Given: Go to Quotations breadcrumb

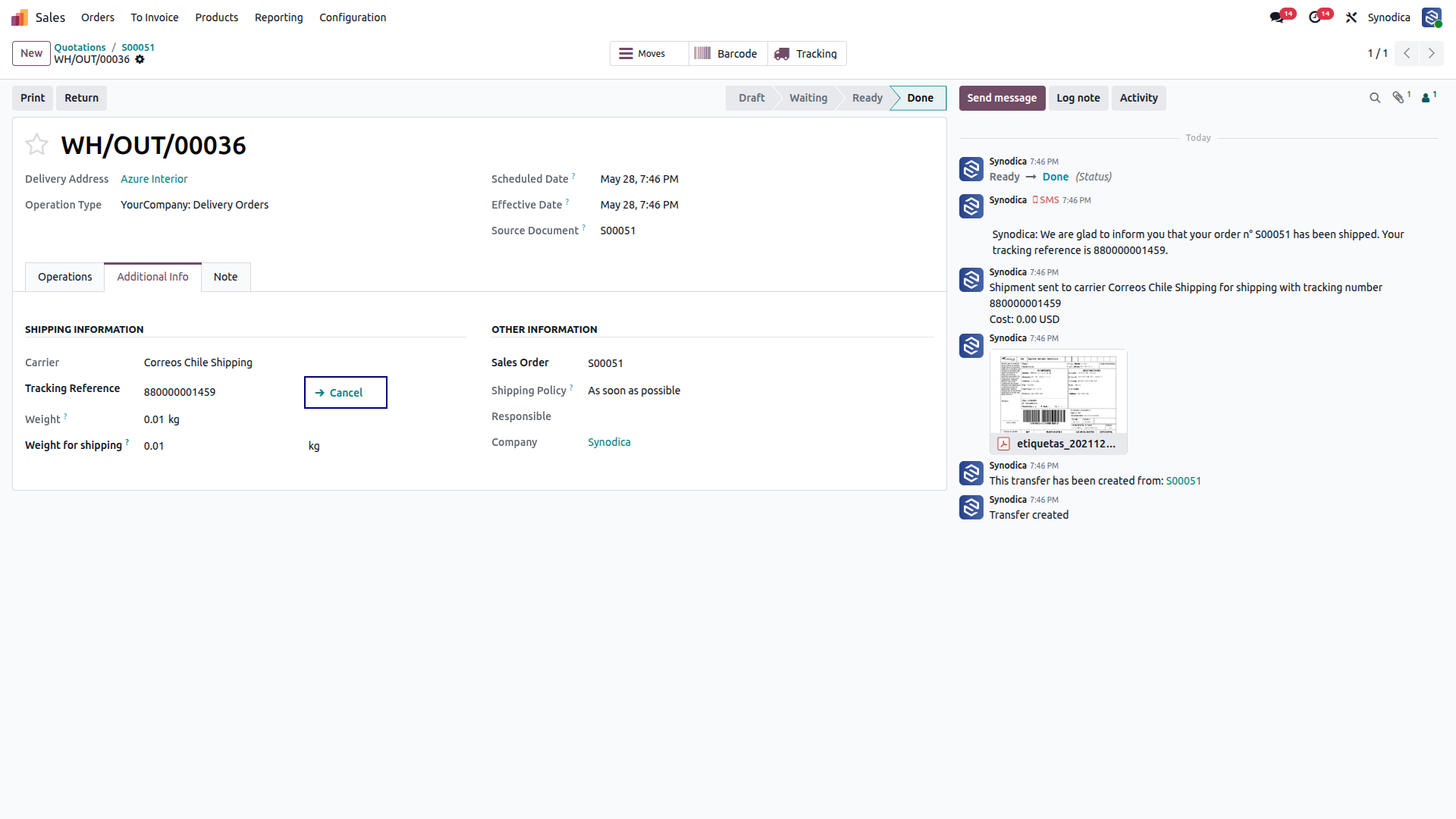Looking at the screenshot, I should click(80, 47).
